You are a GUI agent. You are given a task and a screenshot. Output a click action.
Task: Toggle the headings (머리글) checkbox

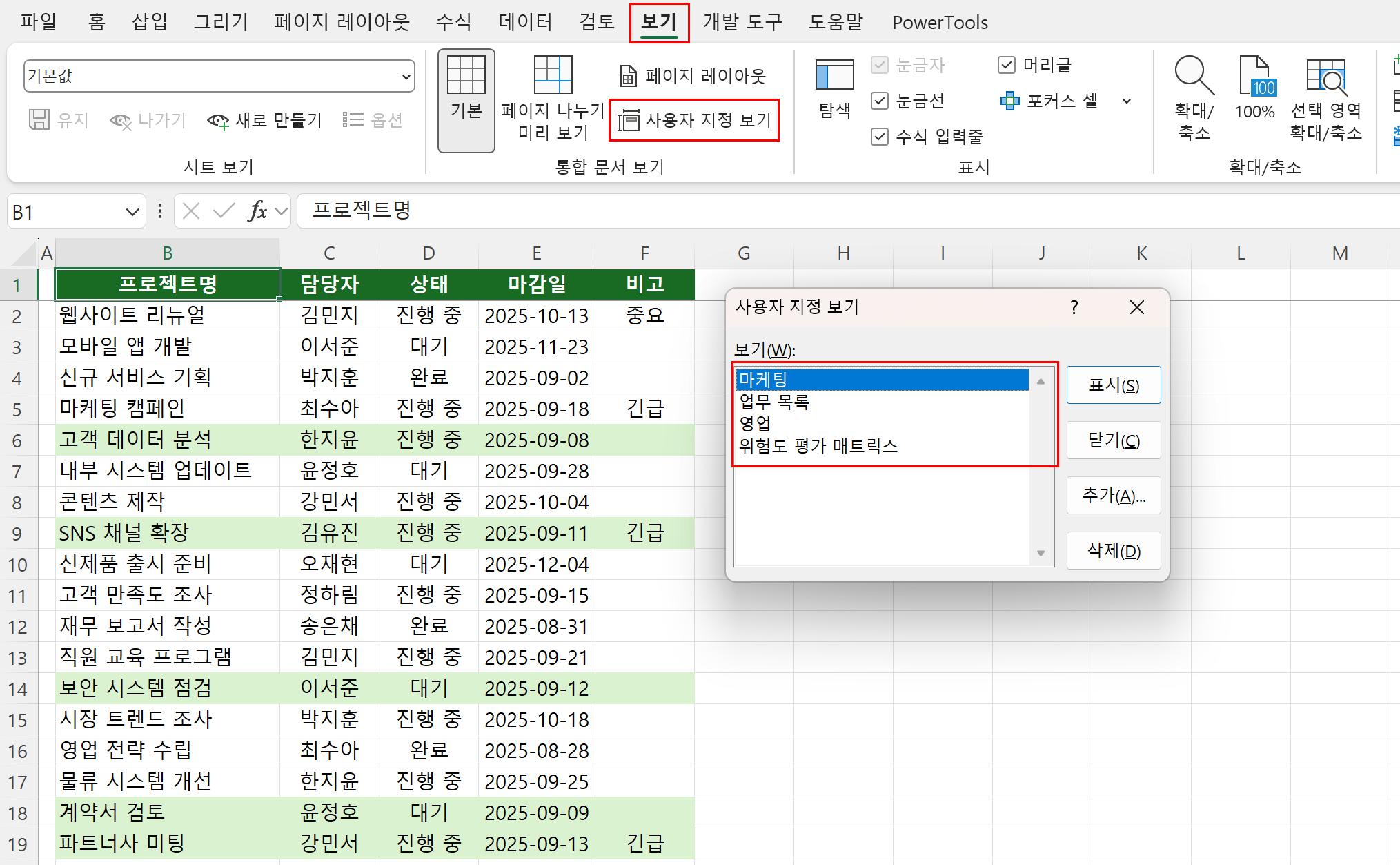1007,66
